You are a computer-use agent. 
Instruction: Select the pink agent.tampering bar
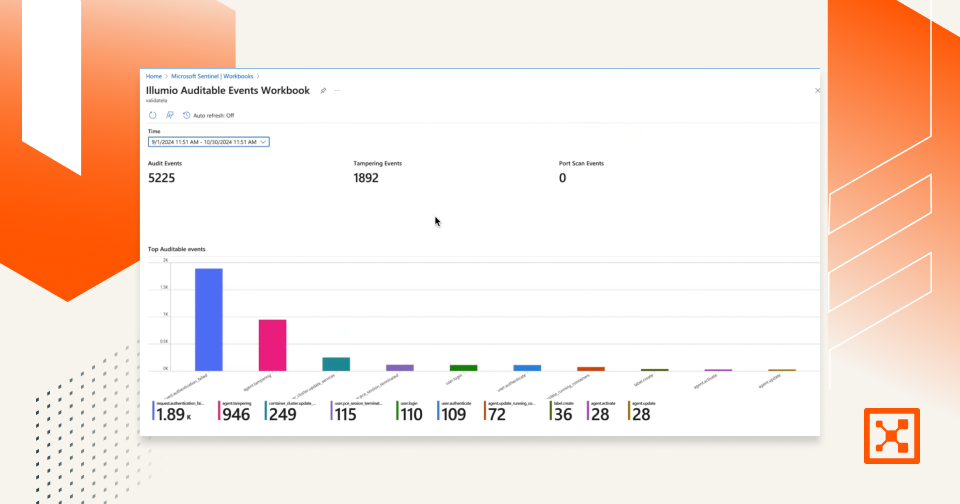[x=272, y=345]
